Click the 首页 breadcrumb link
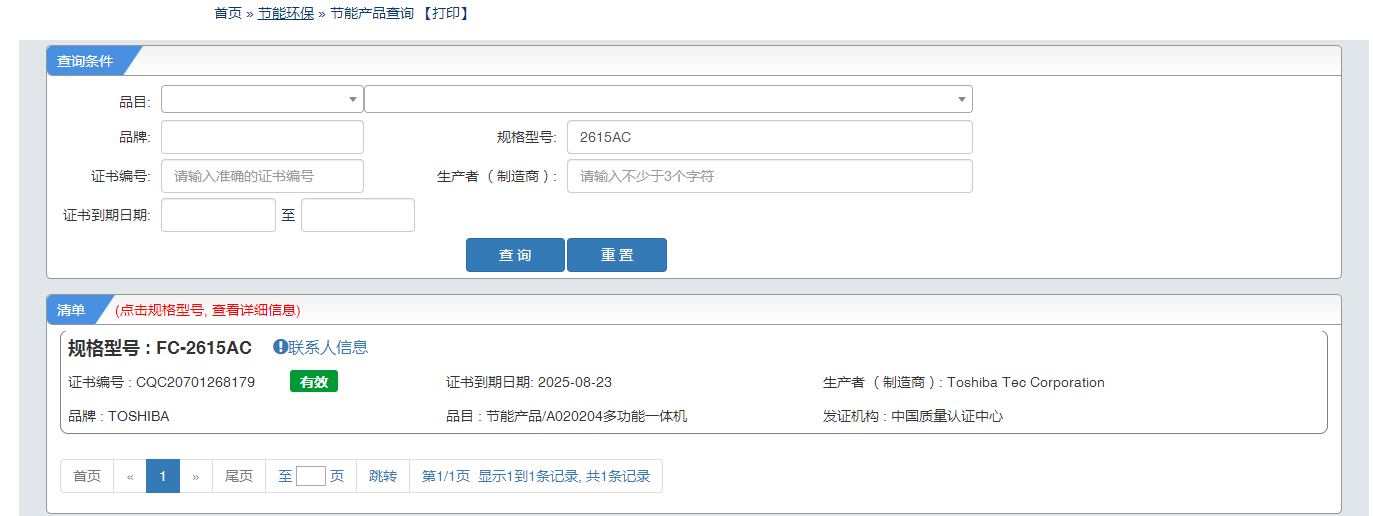The height and width of the screenshot is (516, 1373). (228, 13)
